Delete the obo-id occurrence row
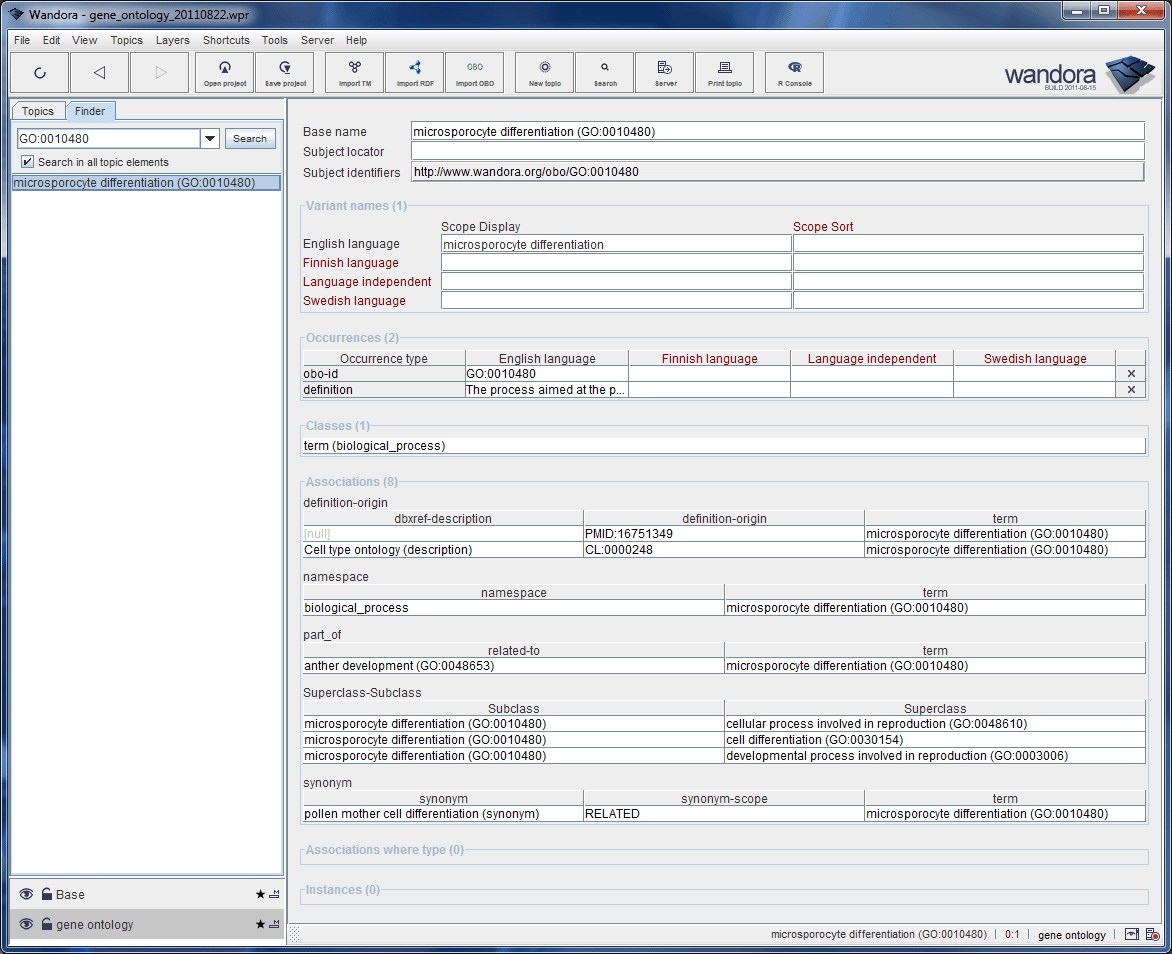Screen dimensions: 1172x954 pos(1131,374)
